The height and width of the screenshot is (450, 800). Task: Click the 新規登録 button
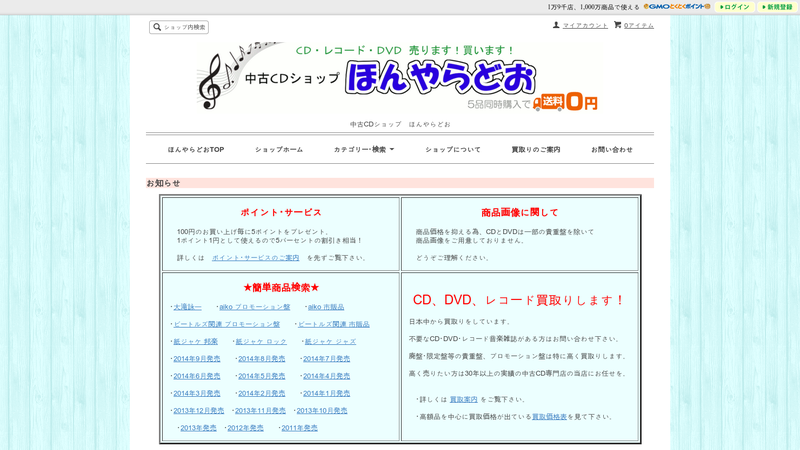pos(777,7)
